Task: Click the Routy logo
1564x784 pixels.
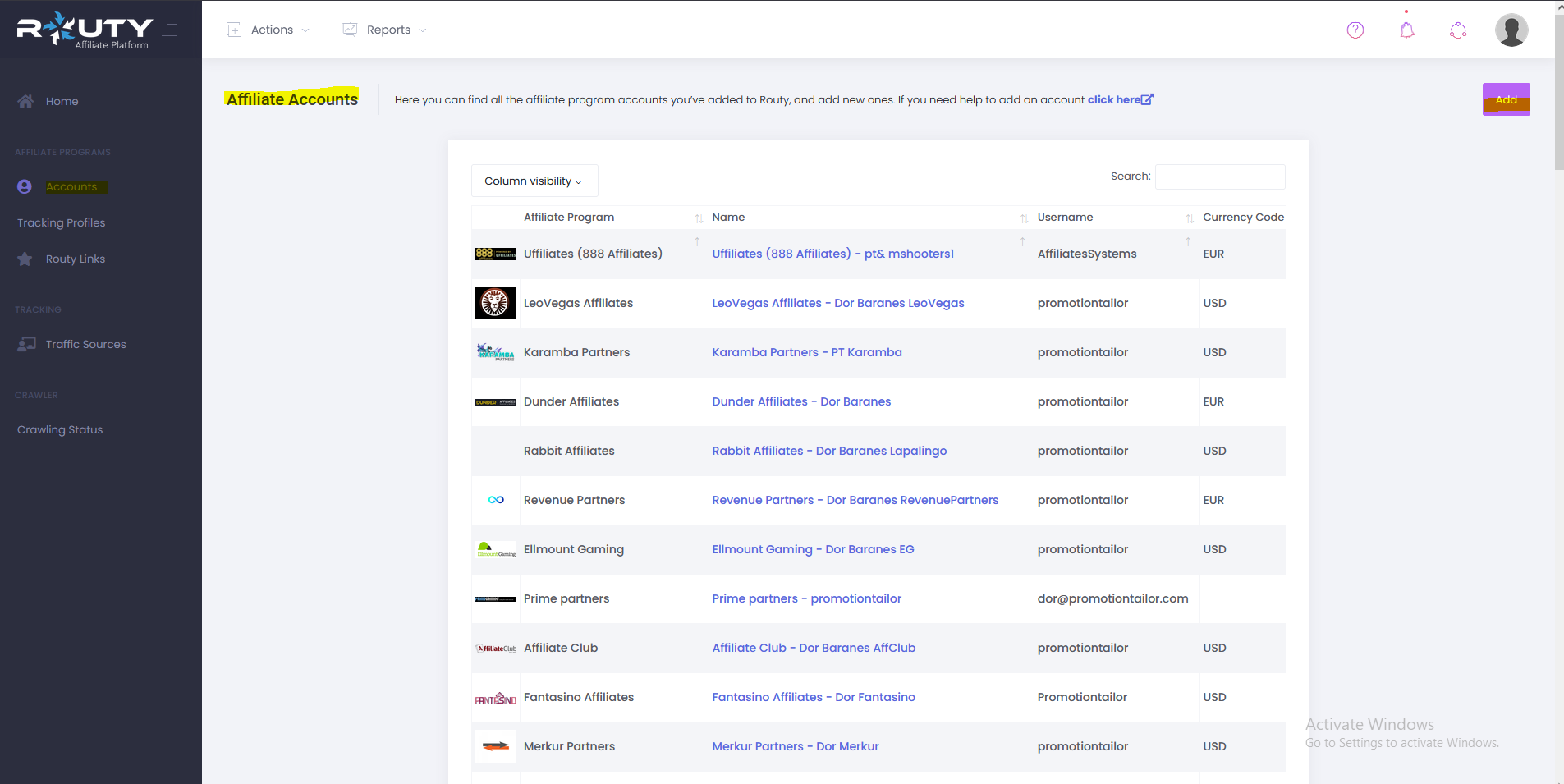Action: pyautogui.click(x=85, y=30)
